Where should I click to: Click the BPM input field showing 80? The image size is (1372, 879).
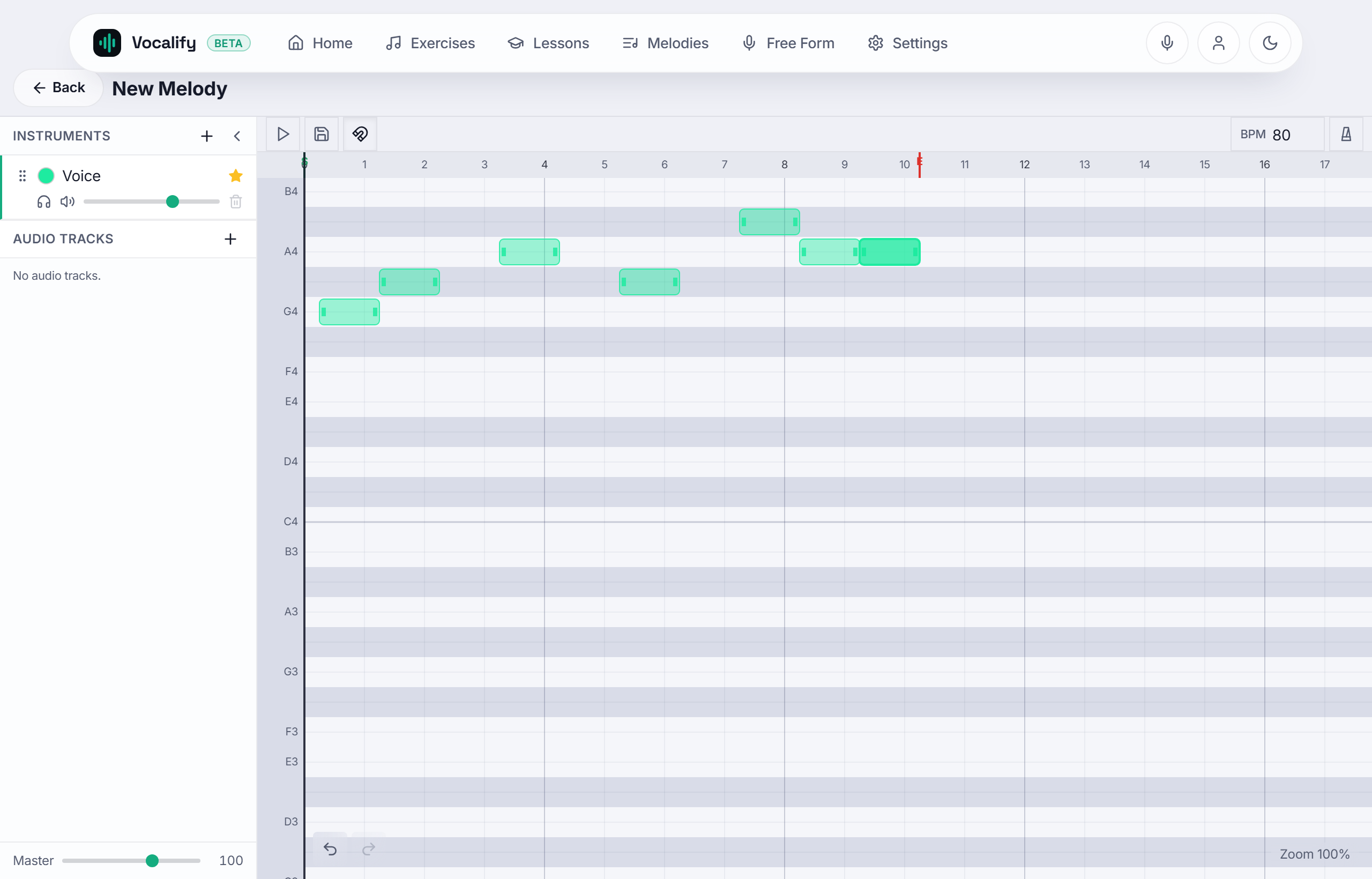1277,135
